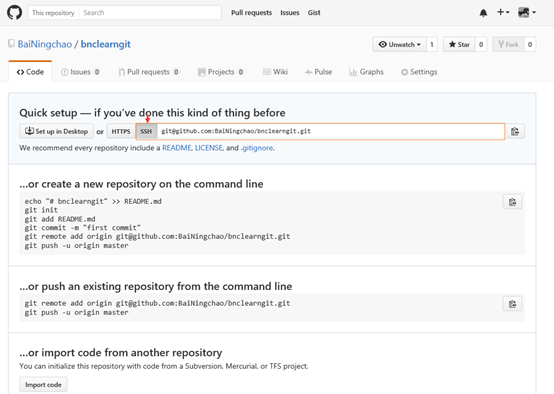Open the user avatar menu

(527, 12)
